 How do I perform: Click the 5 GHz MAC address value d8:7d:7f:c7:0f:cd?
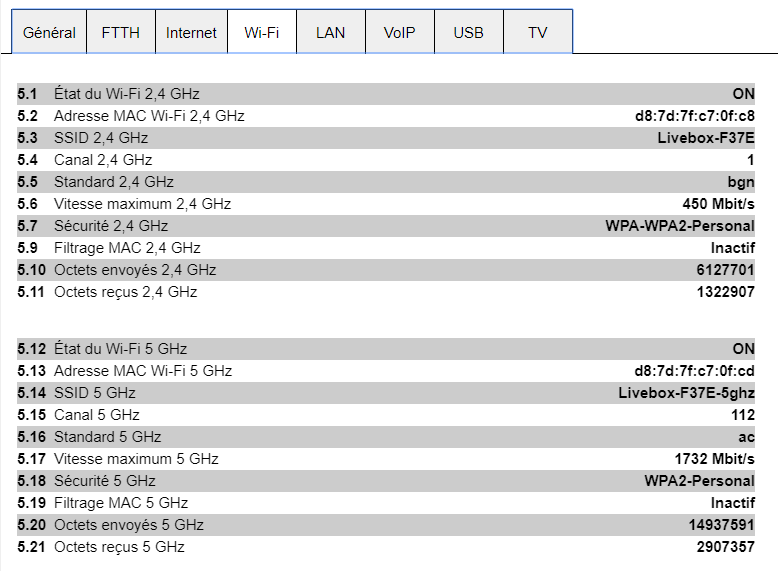tap(687, 371)
